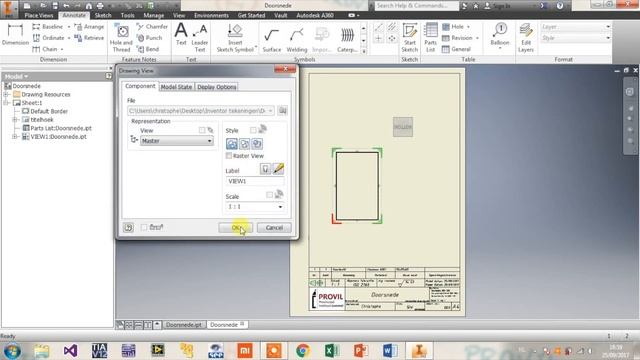Insert a Parts List table

coord(430,38)
